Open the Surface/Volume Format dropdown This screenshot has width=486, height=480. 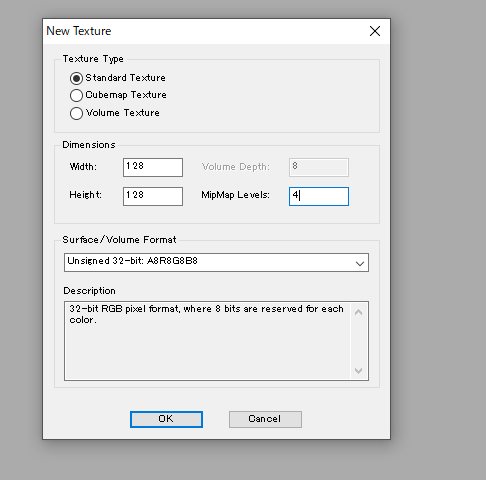[216, 262]
